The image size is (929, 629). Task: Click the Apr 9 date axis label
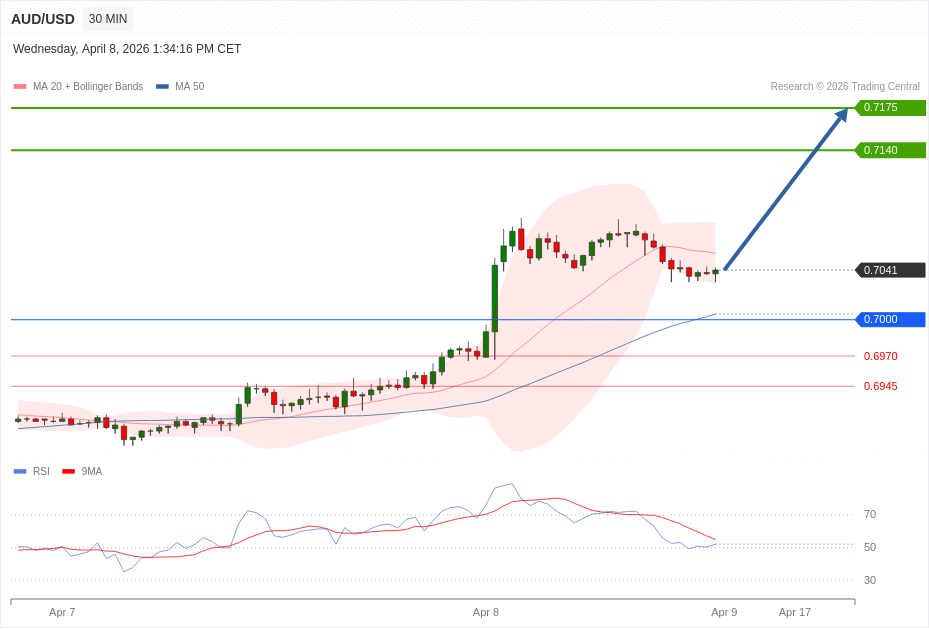pyautogui.click(x=724, y=612)
